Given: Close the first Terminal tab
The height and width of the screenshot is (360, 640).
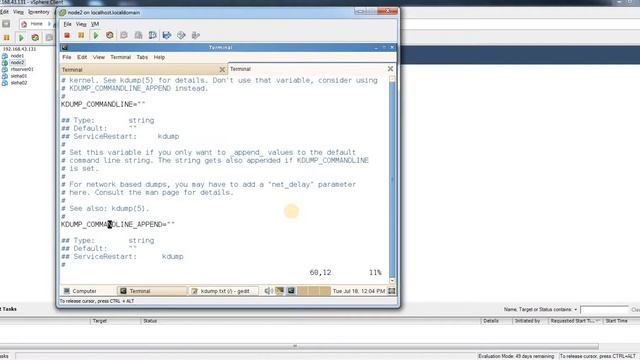Looking at the screenshot, I should [222, 70].
